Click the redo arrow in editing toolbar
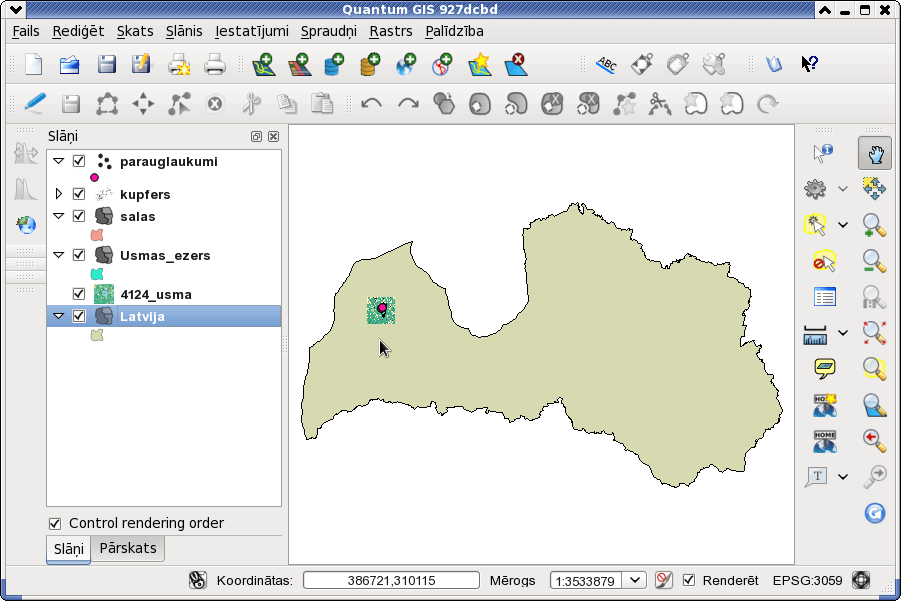This screenshot has height=601, width=901. 408,104
